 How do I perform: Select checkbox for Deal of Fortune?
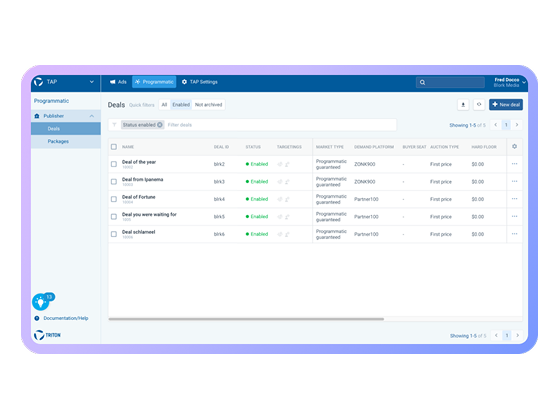(x=114, y=199)
